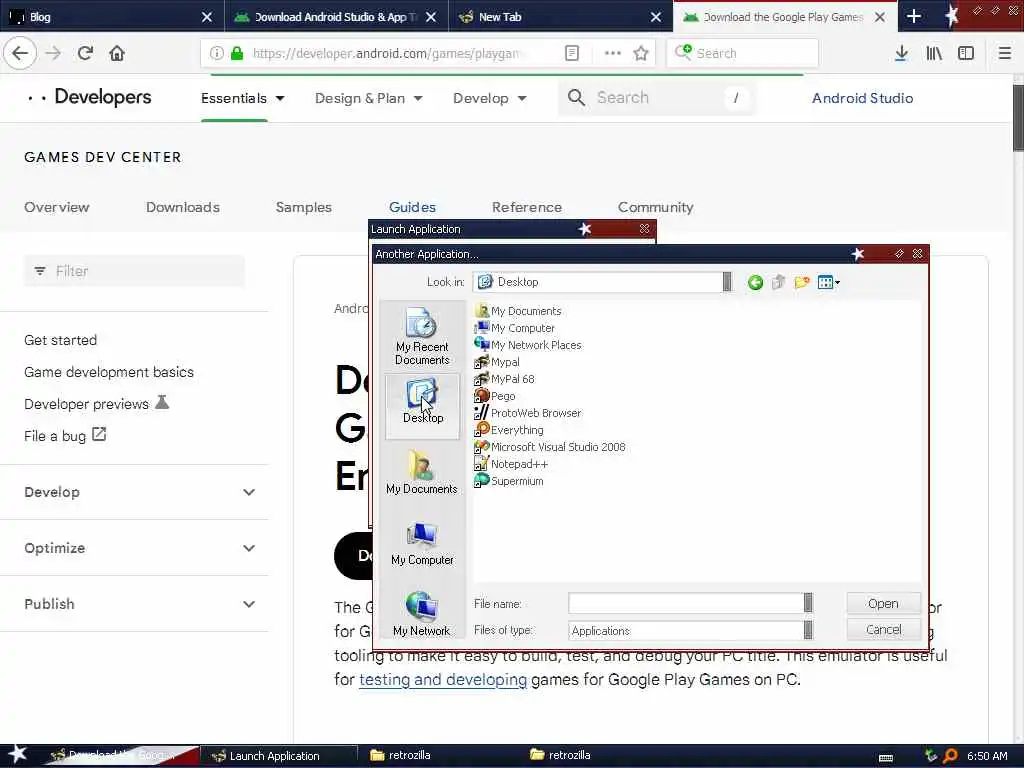
Task: Expand the Design & Plan menu
Action: [368, 98]
